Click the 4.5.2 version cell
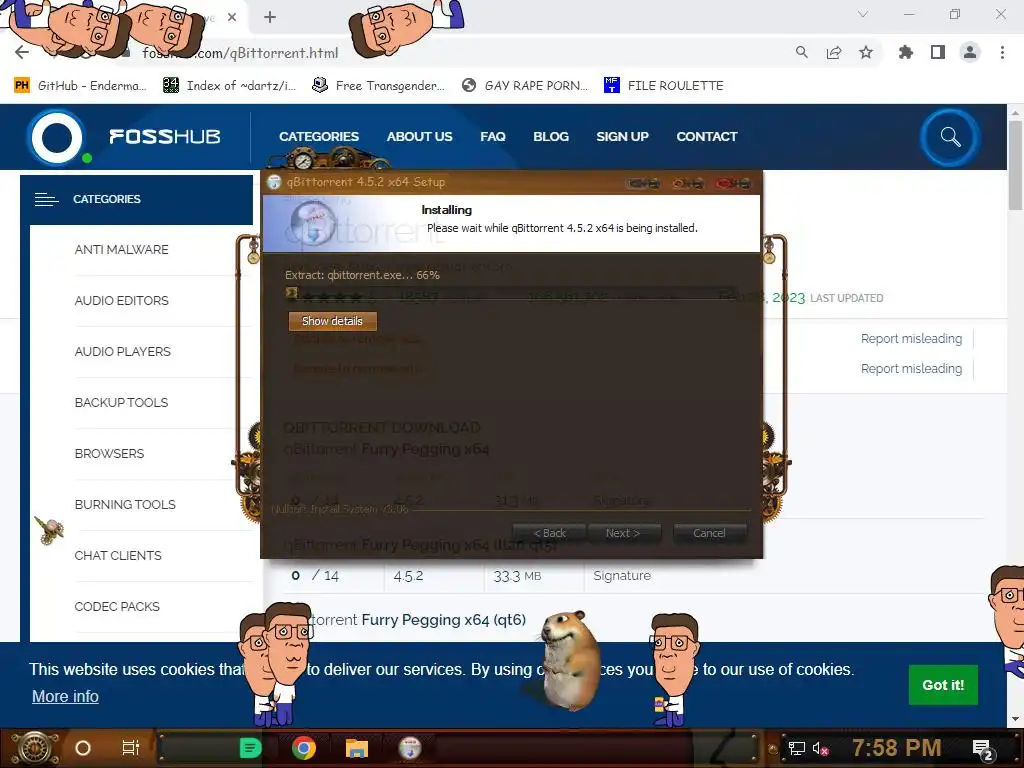 408,576
